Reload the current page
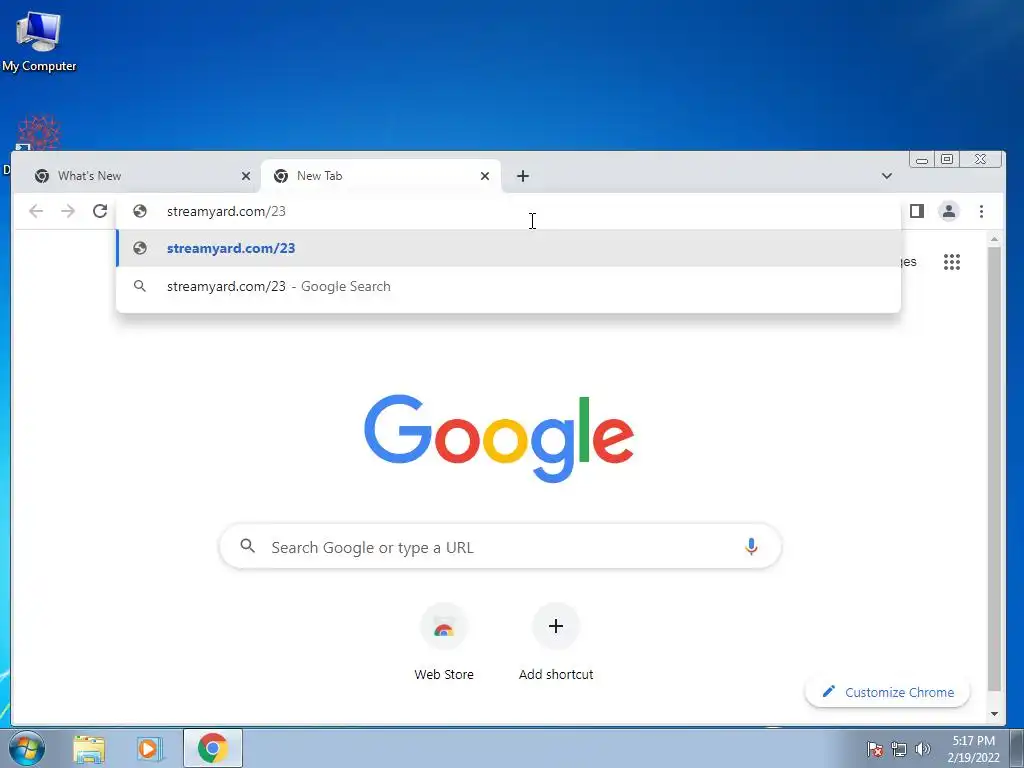1024x768 pixels. coord(100,211)
